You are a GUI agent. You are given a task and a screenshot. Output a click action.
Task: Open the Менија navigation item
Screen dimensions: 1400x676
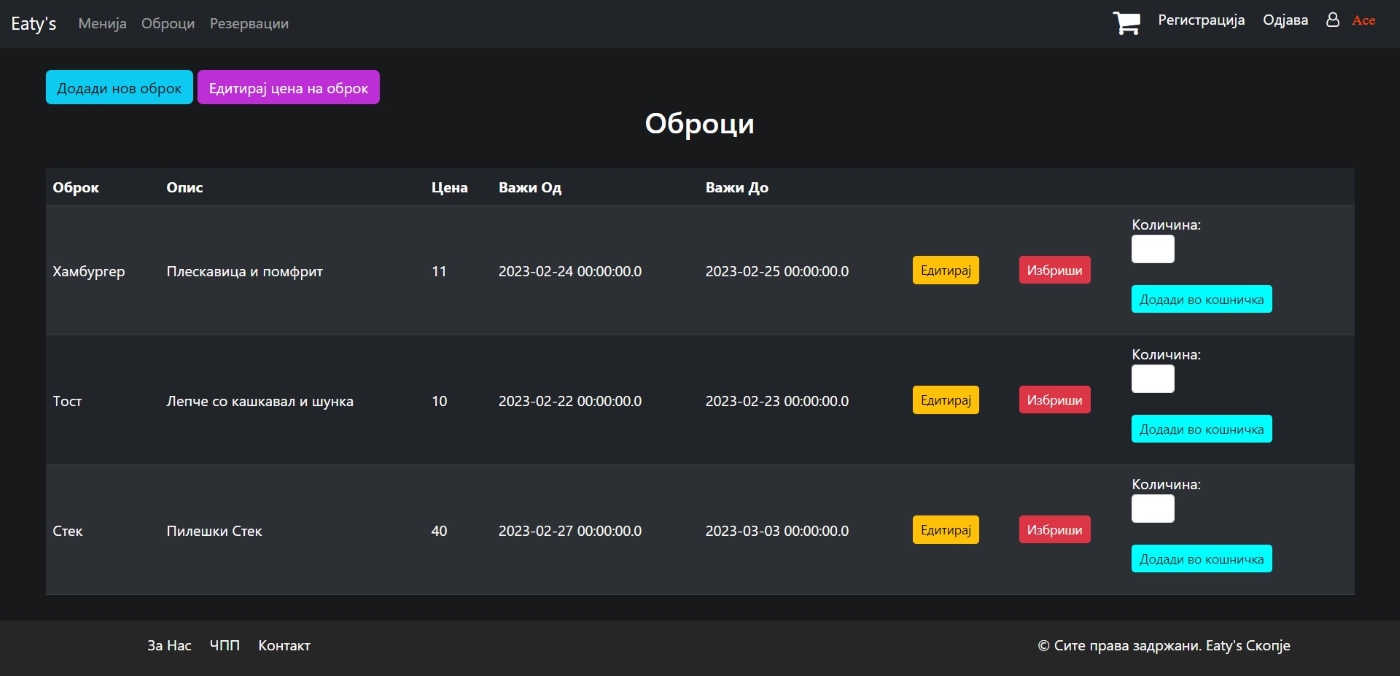(x=102, y=24)
